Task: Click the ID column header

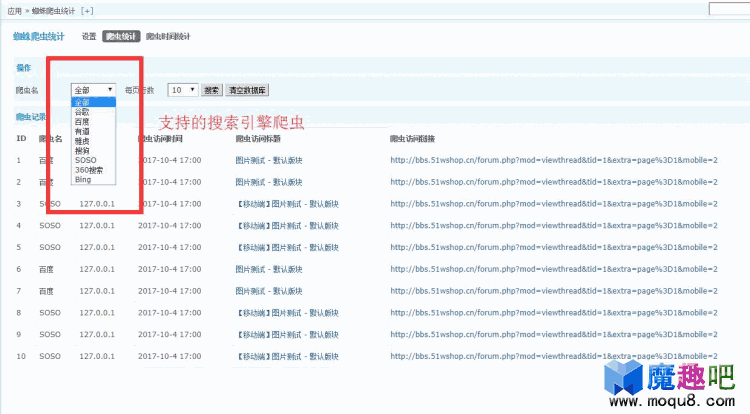Action: pyautogui.click(x=21, y=139)
